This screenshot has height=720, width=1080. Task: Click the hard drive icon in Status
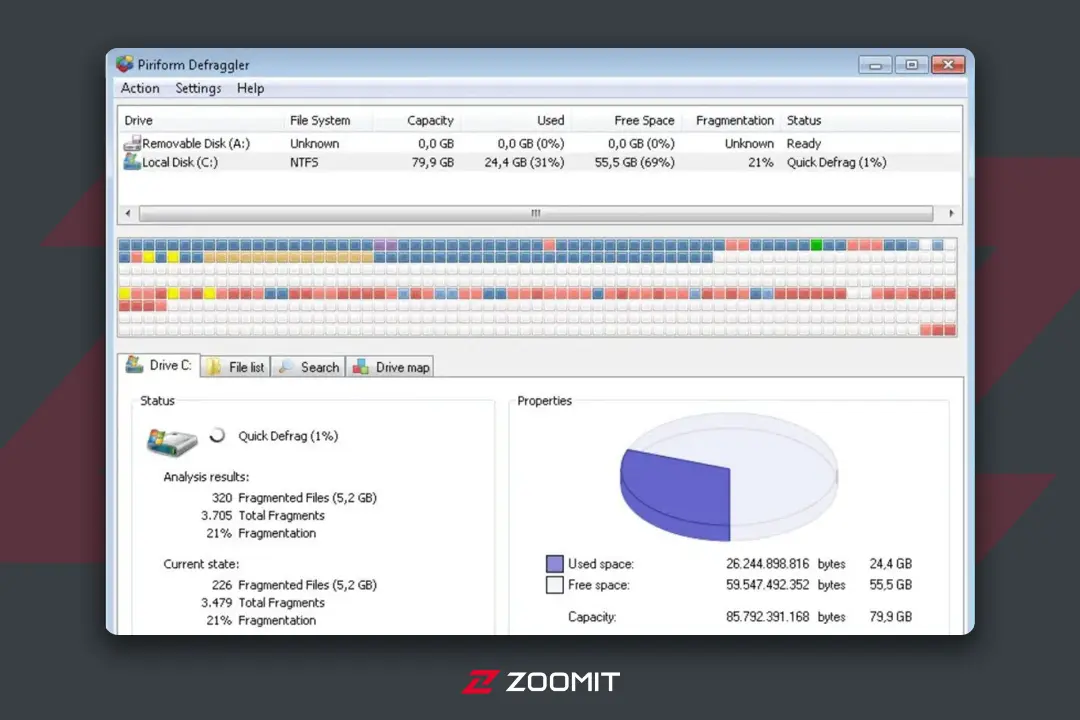(x=172, y=441)
